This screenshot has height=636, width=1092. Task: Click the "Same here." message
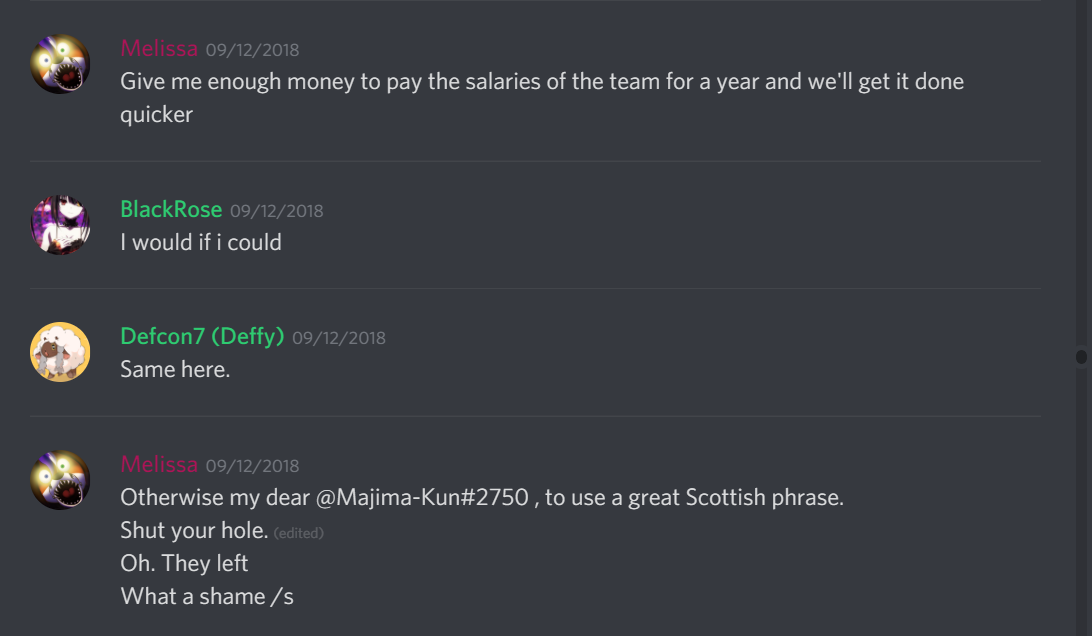[175, 369]
